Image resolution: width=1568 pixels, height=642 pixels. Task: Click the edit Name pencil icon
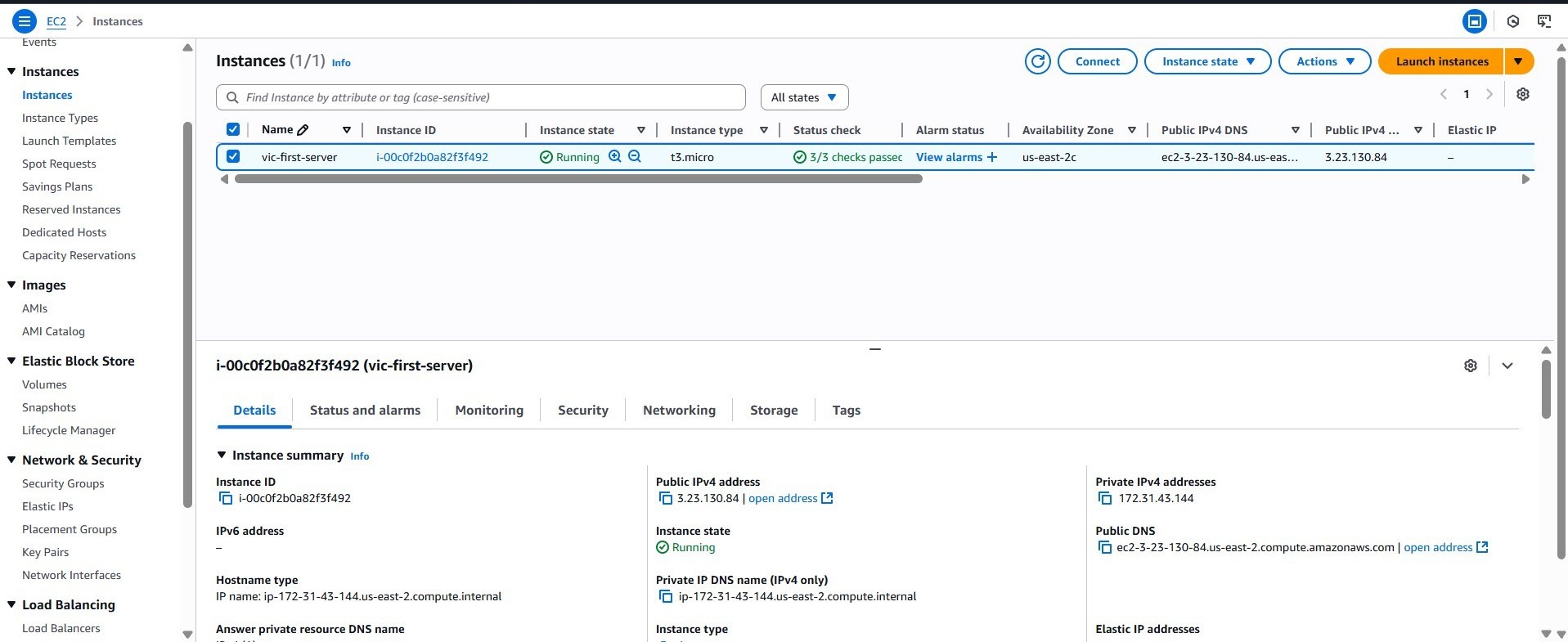(x=303, y=130)
